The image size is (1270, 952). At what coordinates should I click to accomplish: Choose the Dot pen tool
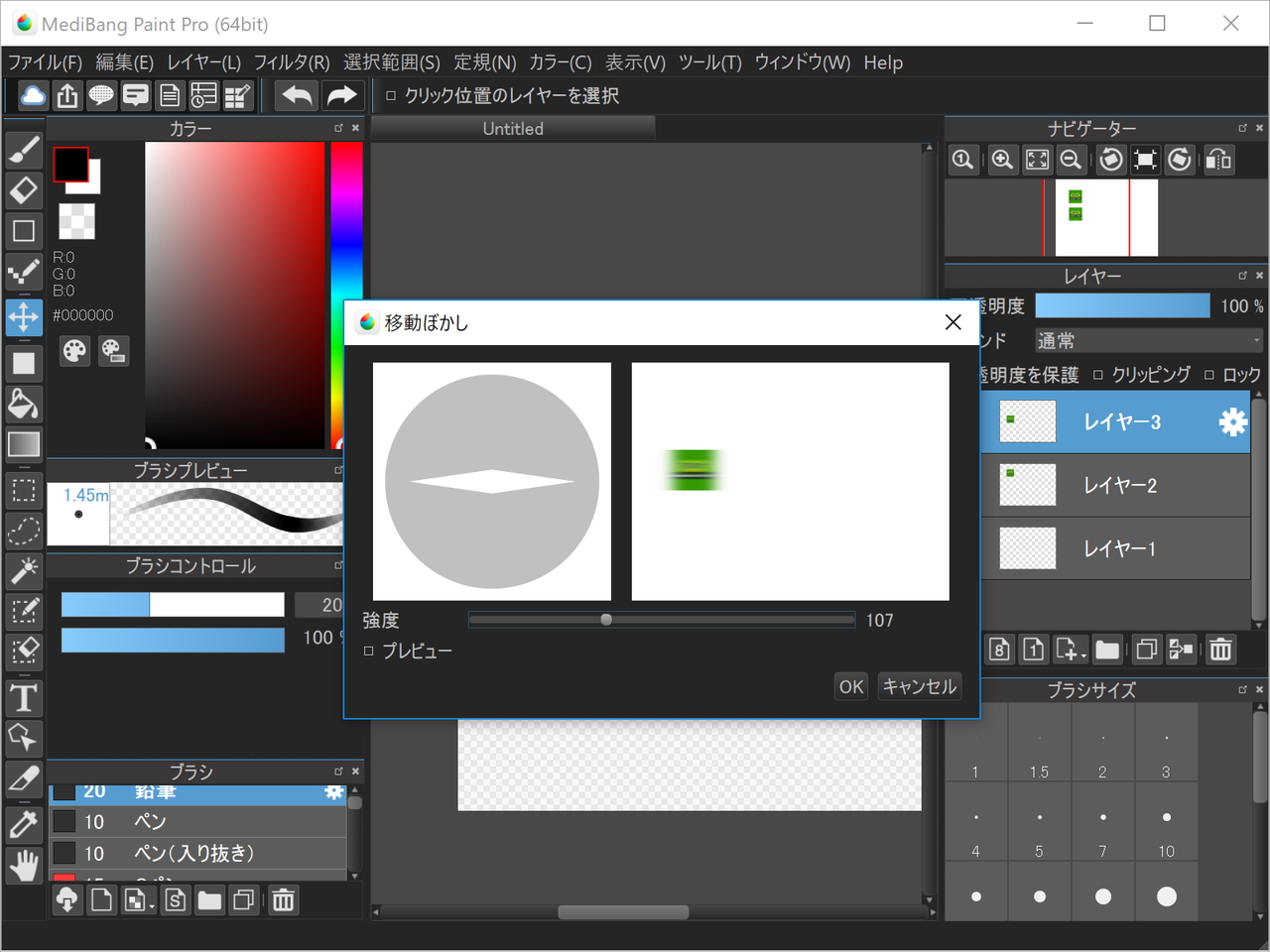pos(24,272)
